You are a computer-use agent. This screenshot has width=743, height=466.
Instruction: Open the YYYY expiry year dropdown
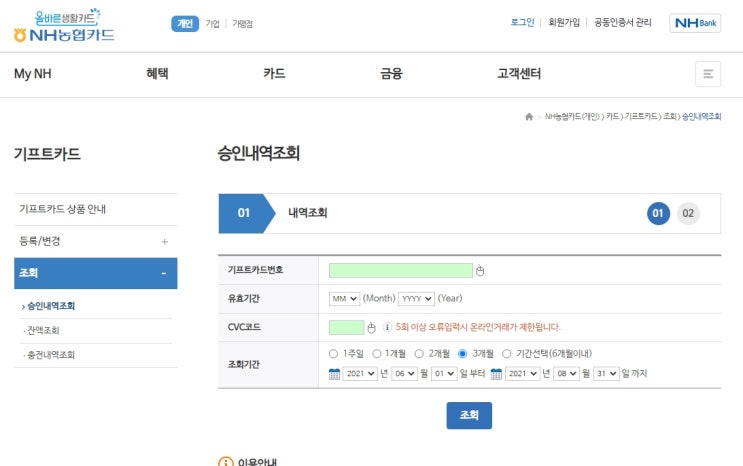click(417, 299)
